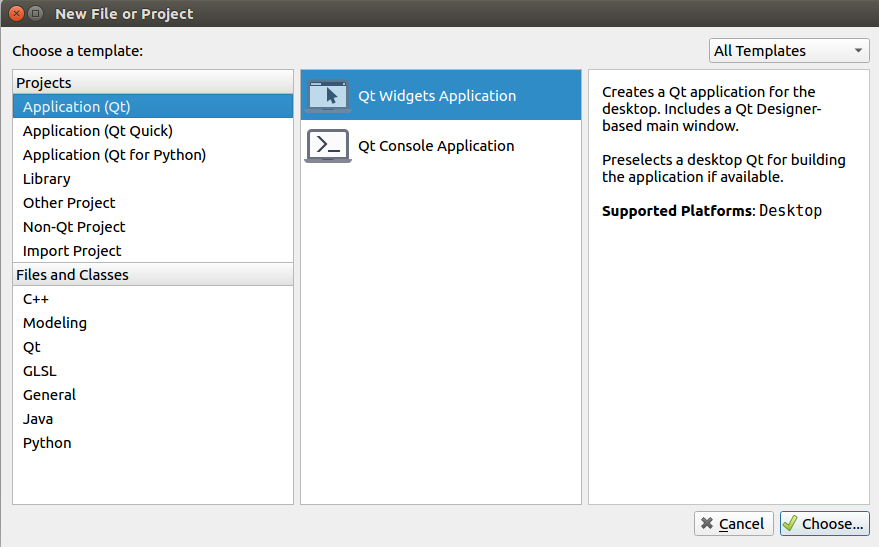Click the green checkmark on Choose button
Image resolution: width=879 pixels, height=547 pixels.
click(790, 523)
